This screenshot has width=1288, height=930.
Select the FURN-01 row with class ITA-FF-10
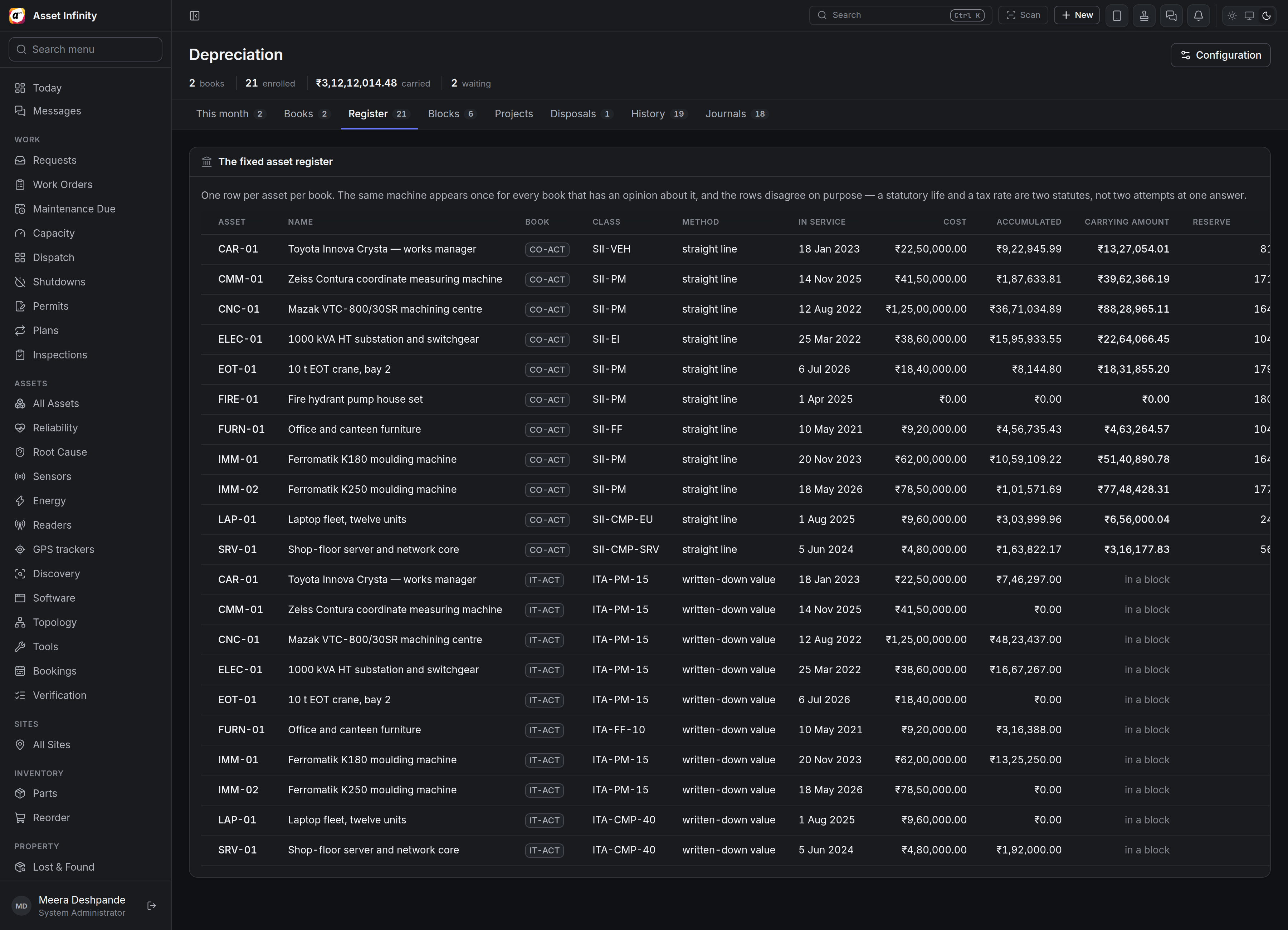tap(735, 730)
